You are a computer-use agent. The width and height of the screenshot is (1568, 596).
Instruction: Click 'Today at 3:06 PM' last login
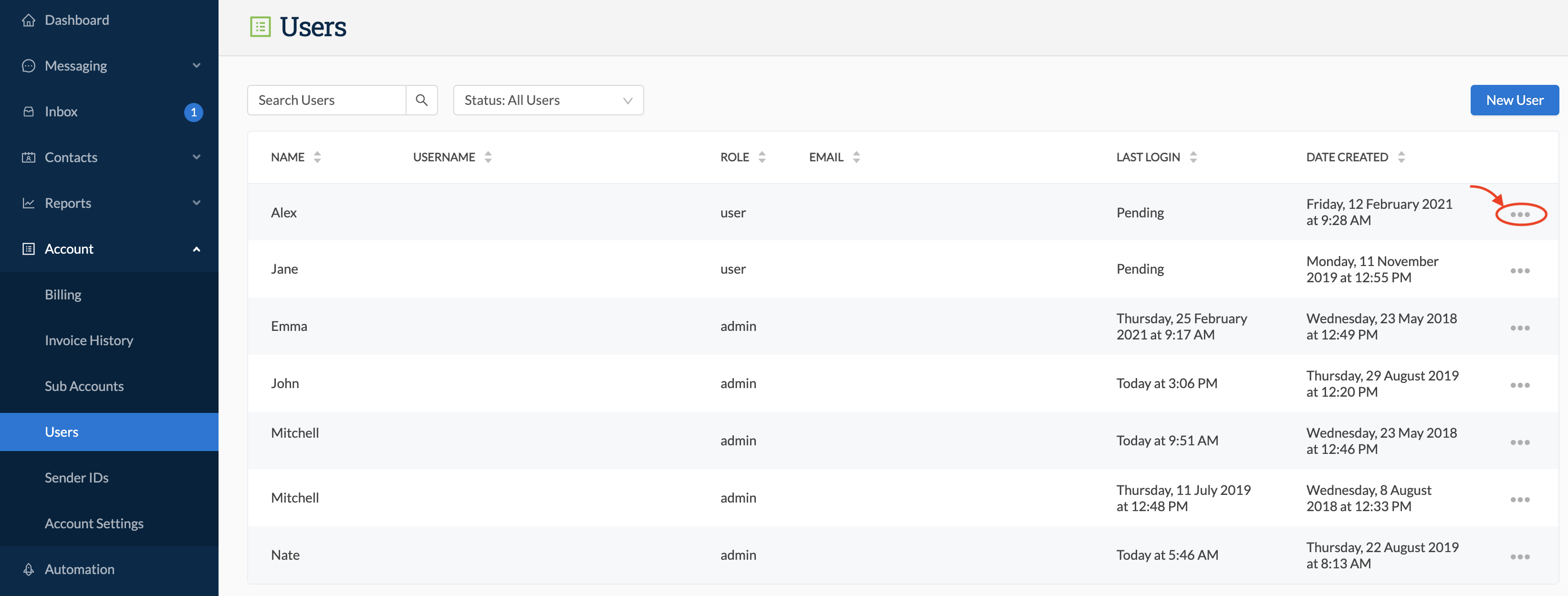1167,383
